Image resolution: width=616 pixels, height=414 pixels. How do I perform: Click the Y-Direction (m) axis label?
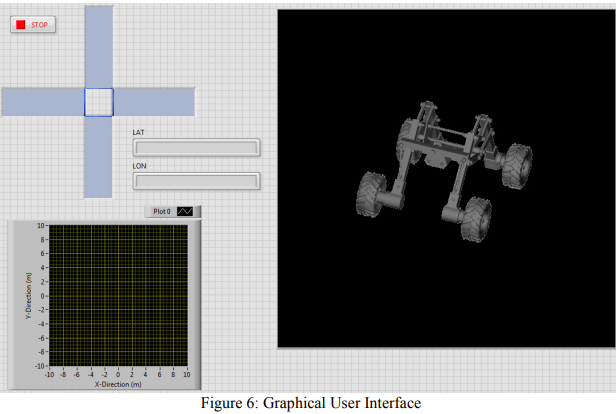coord(28,295)
